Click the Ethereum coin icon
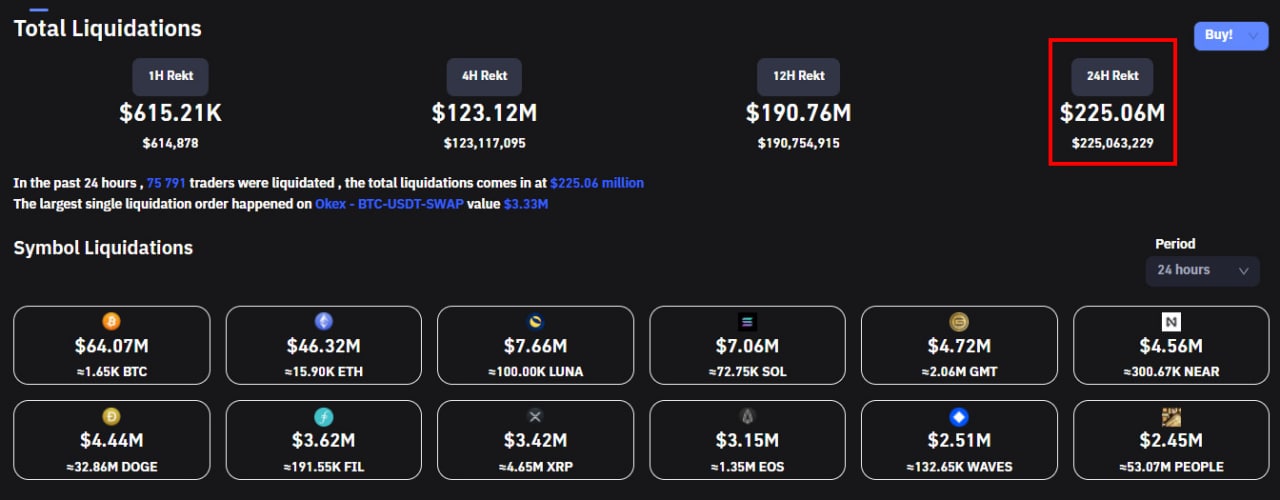 pos(323,321)
